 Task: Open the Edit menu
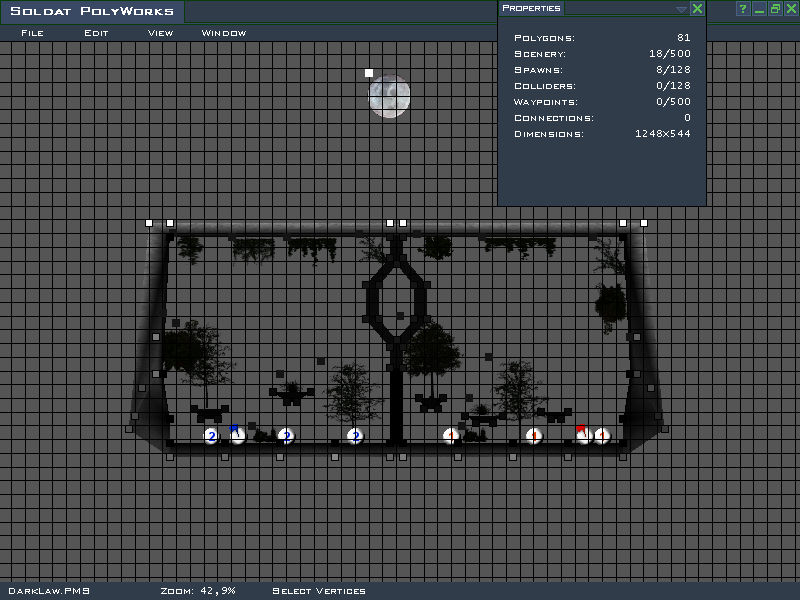pos(96,33)
